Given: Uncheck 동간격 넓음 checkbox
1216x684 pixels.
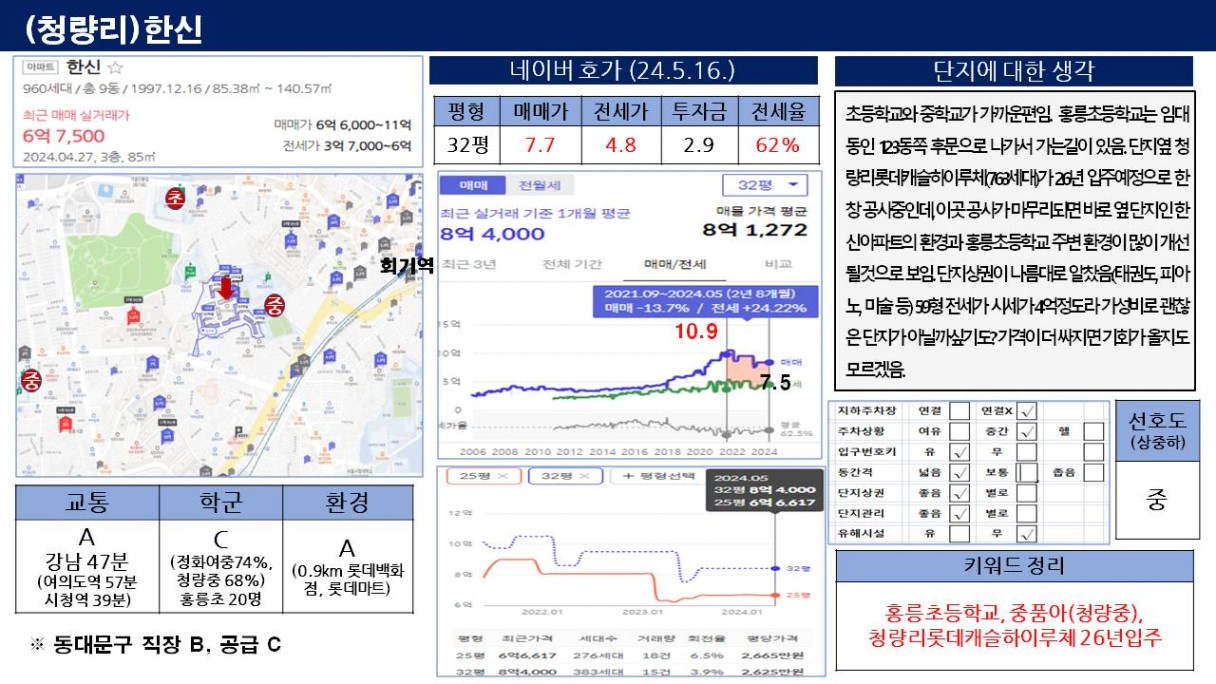Looking at the screenshot, I should [x=959, y=472].
